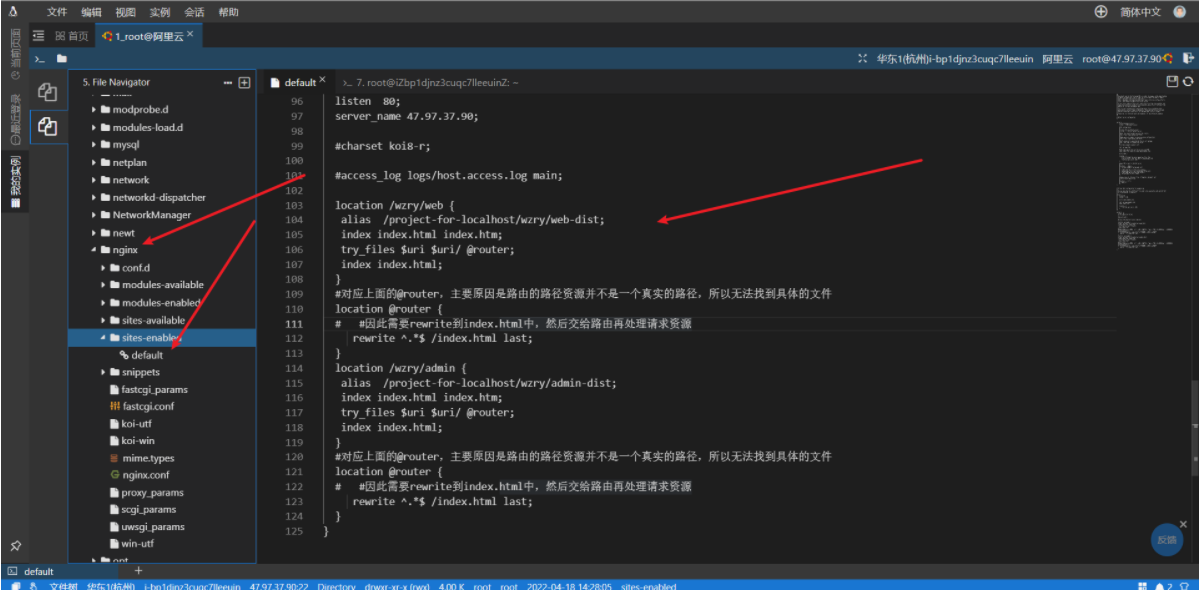Screen dimensions: 1203x590
Task: Expand the sites-available folder
Action: coord(103,320)
